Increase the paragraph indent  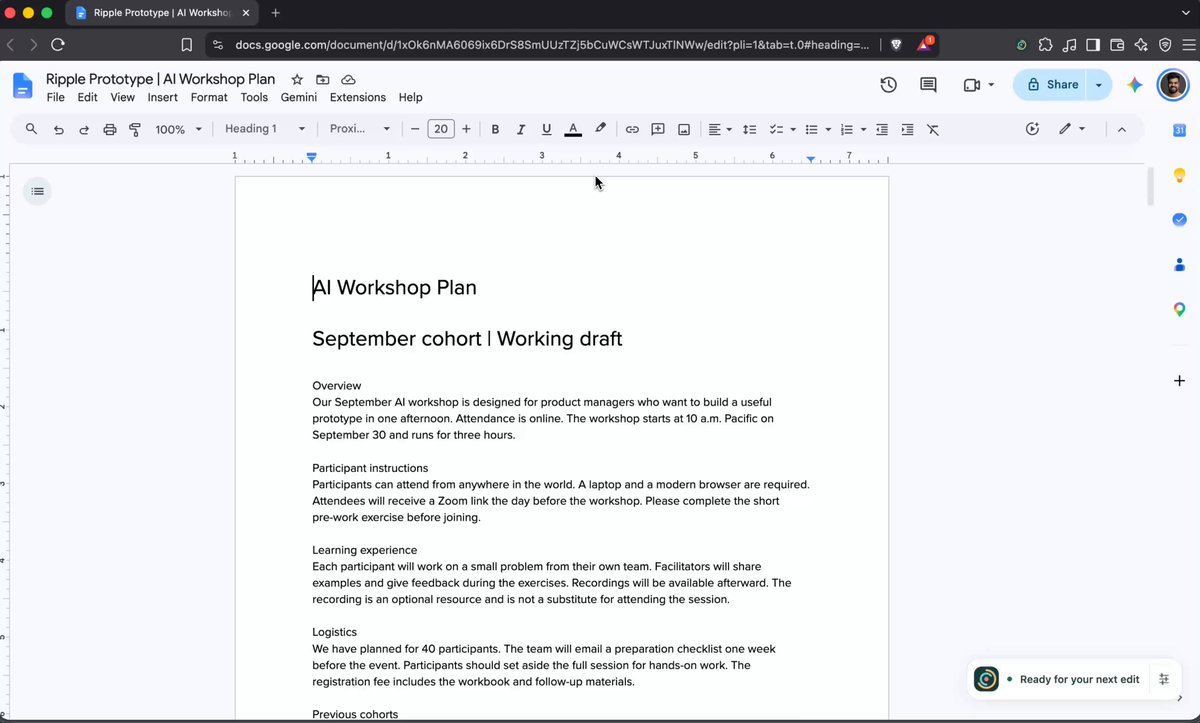(907, 129)
